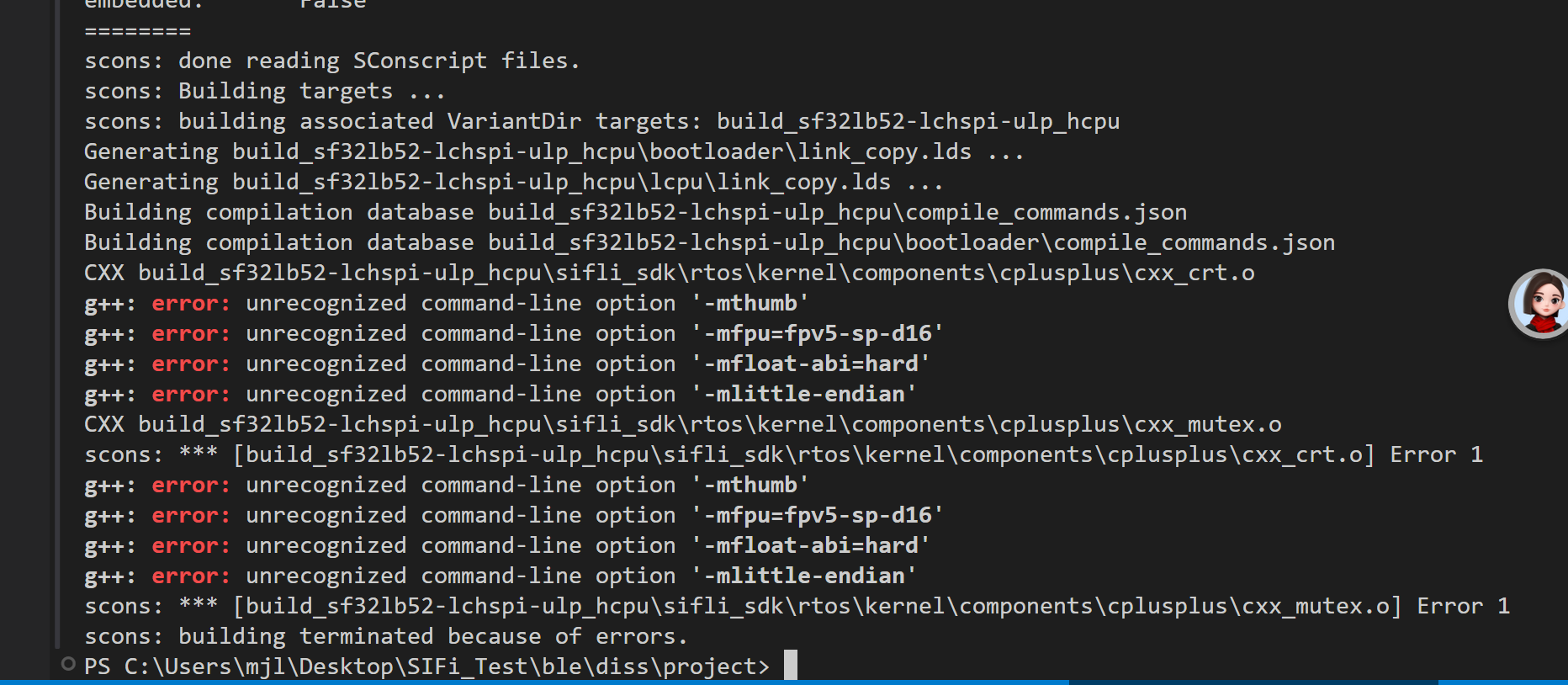
Task: Click the last '-mlittle-endian' error option text
Action: [804, 576]
